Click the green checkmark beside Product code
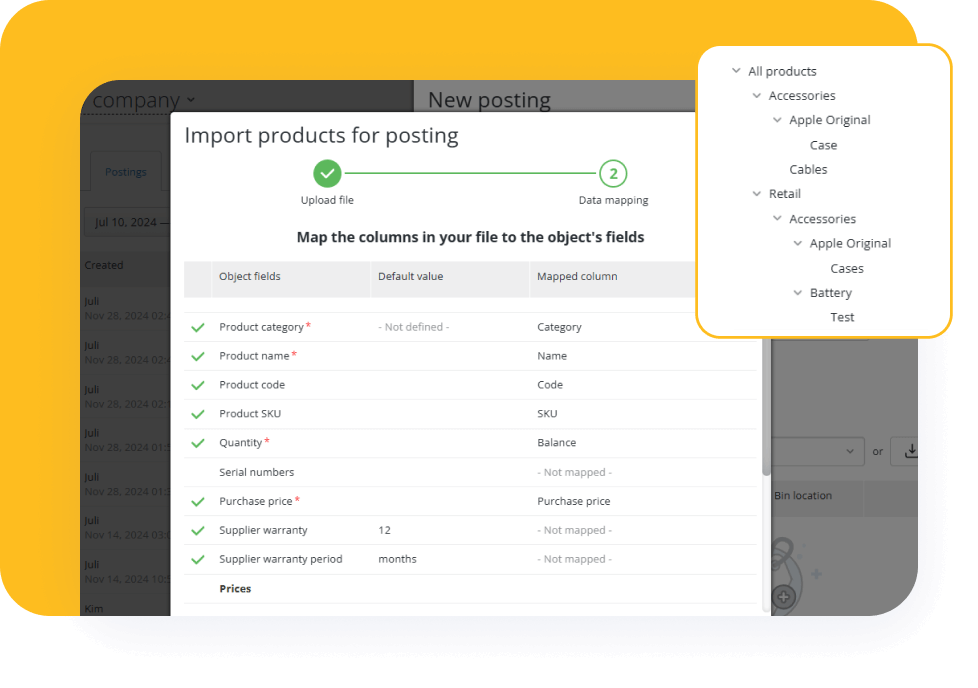The image size is (978, 688). coord(198,386)
